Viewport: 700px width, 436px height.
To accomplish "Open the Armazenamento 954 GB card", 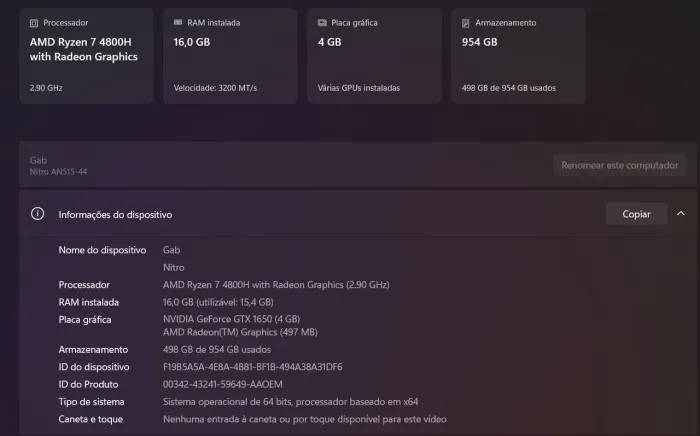I will click(518, 56).
